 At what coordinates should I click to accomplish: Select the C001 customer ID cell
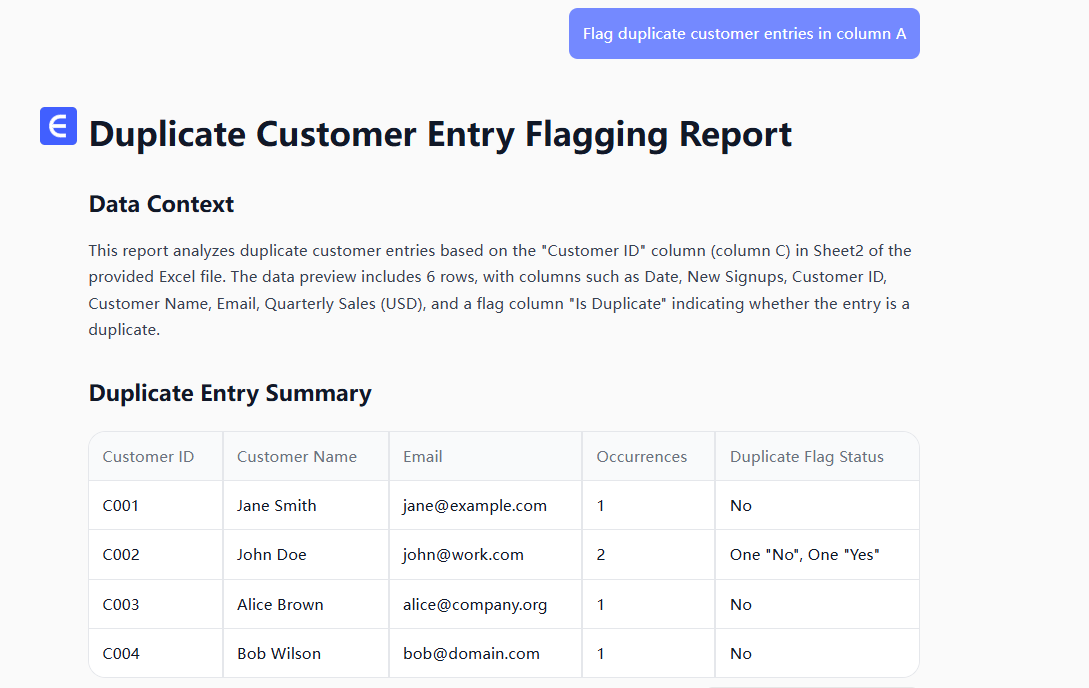[x=121, y=506]
